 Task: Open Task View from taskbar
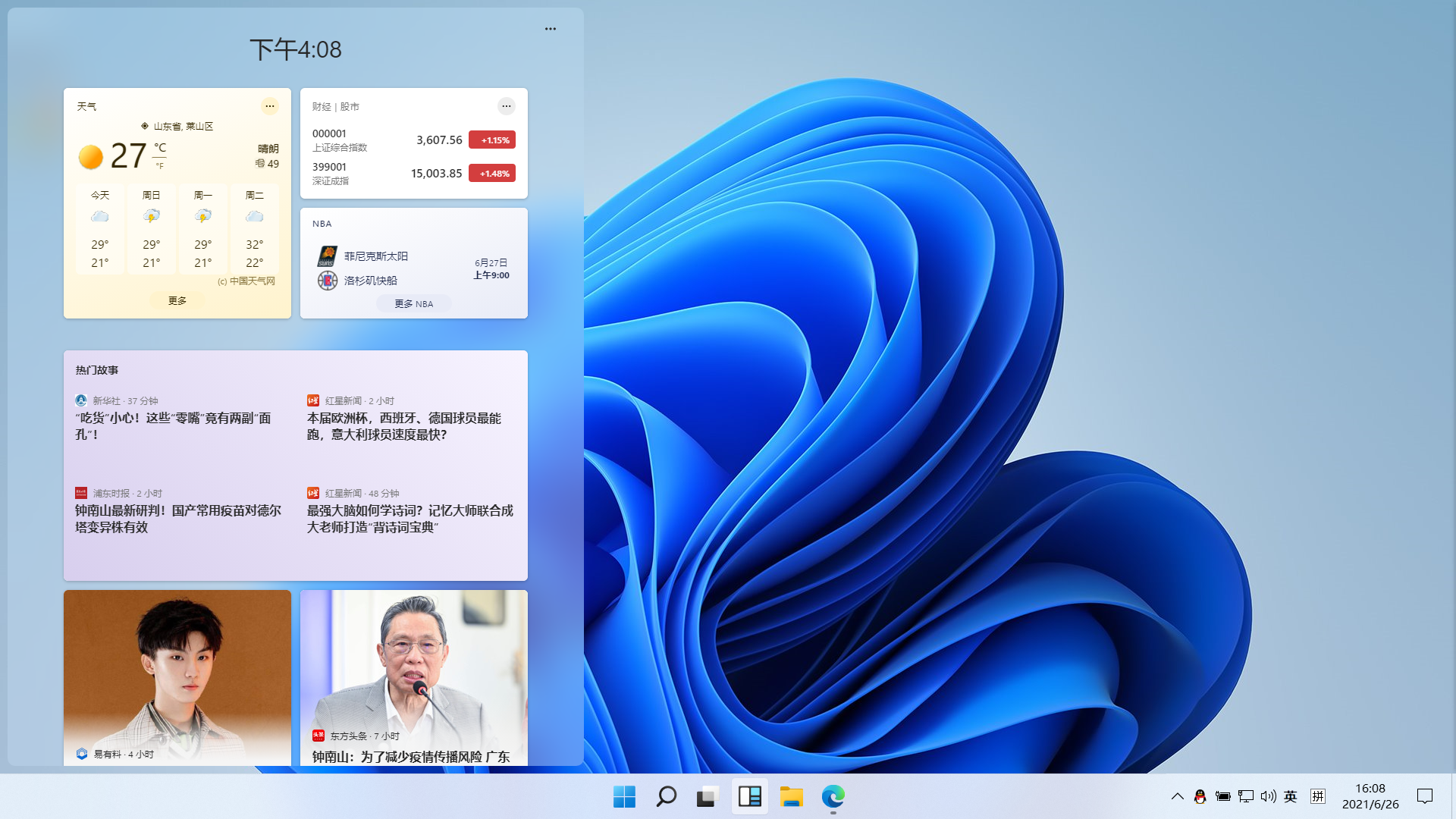pos(708,796)
